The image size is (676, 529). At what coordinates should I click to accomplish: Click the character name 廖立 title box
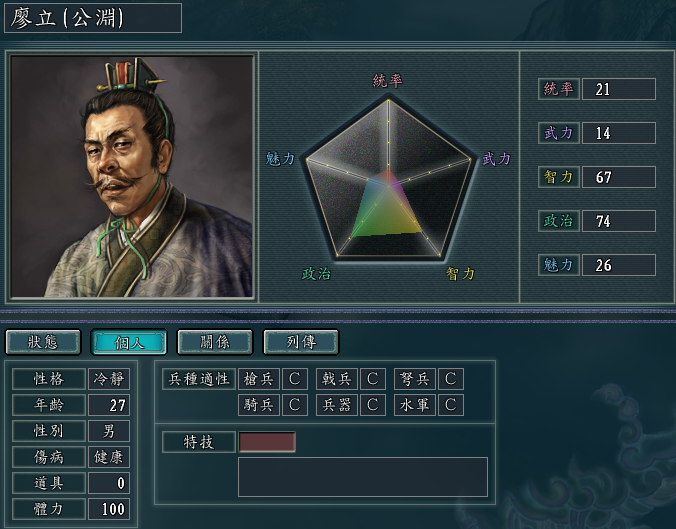(x=93, y=18)
